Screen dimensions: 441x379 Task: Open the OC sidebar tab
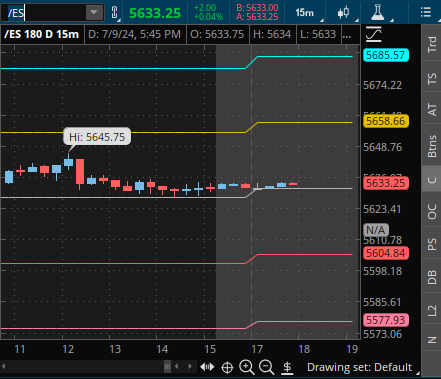(x=432, y=211)
